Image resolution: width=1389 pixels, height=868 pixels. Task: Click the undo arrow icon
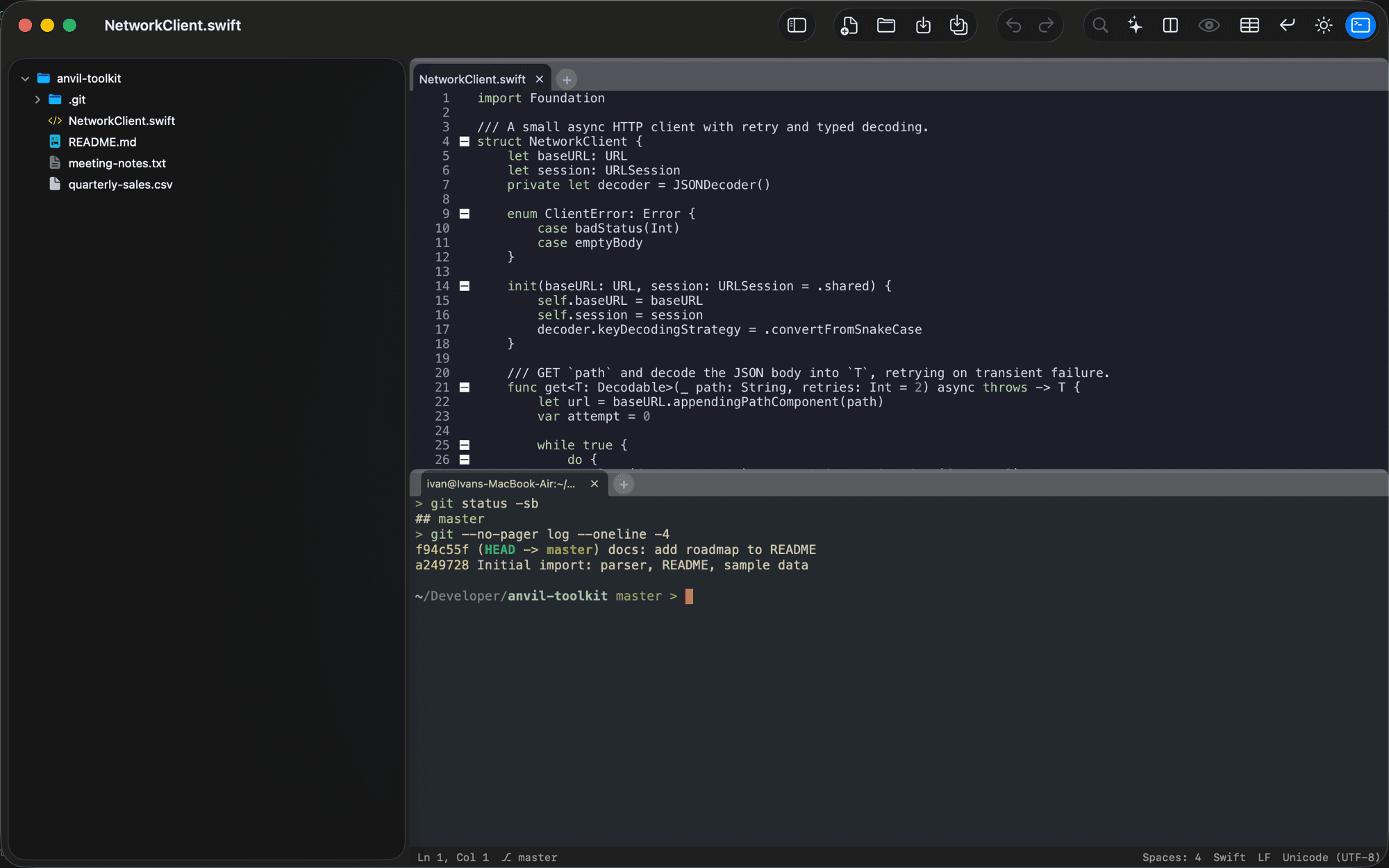(1013, 26)
